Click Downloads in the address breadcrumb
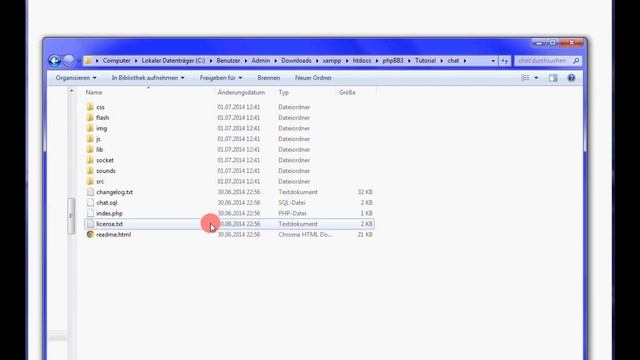The image size is (640, 360). pos(296,61)
